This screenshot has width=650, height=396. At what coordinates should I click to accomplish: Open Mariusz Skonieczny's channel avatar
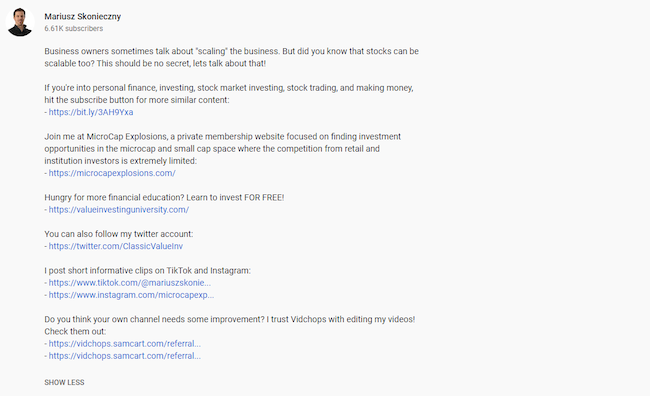(20, 22)
